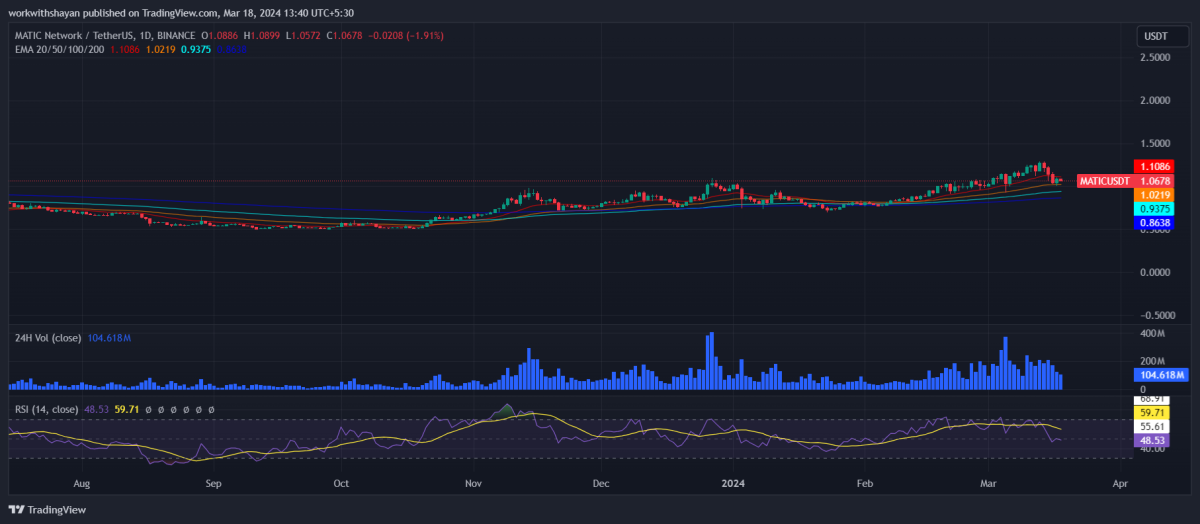This screenshot has height=524, width=1200.
Task: Click the TradingView logo icon
Action: pos(18,509)
